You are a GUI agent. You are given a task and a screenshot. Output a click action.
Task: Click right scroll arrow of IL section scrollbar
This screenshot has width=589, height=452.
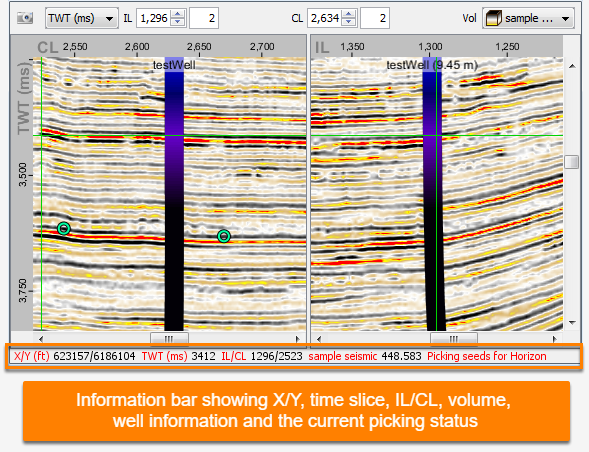tap(555, 339)
